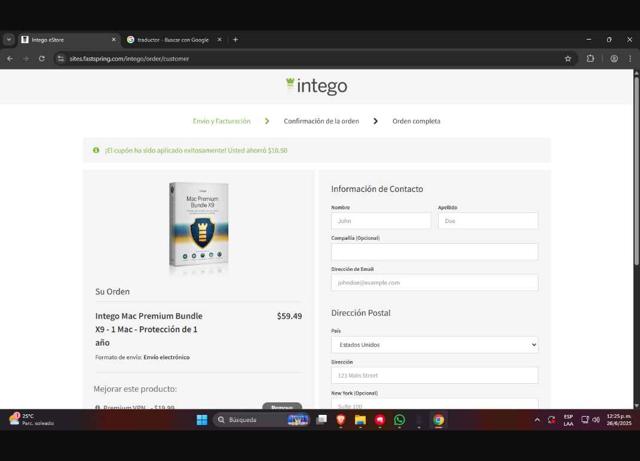The height and width of the screenshot is (461, 640).
Task: Click the Intego Mac Premium Bundle product title
Action: [x=149, y=329]
